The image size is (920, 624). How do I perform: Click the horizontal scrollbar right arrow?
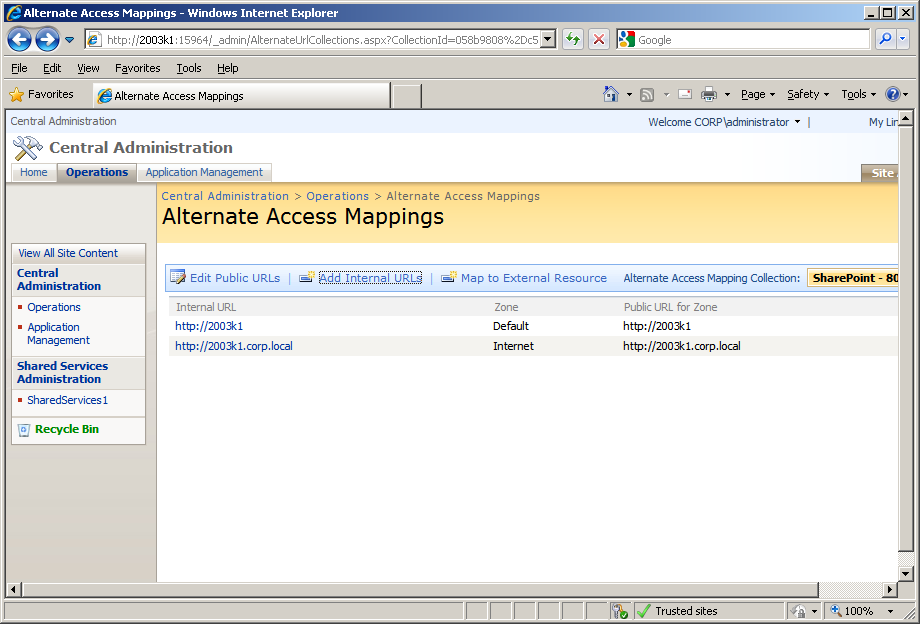[888, 590]
